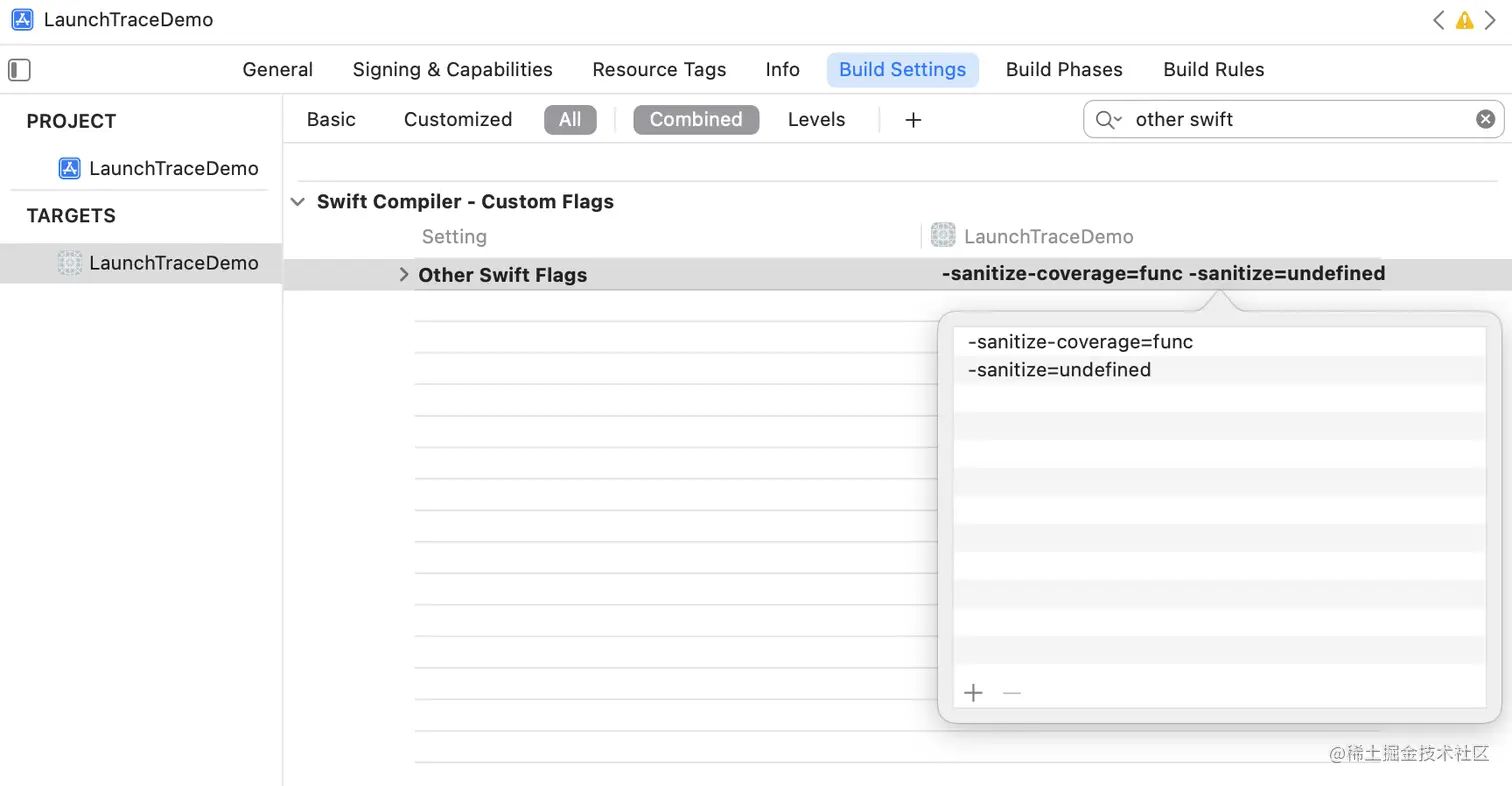Switch to Resource Tags tab
The width and height of the screenshot is (1512, 786).
659,70
